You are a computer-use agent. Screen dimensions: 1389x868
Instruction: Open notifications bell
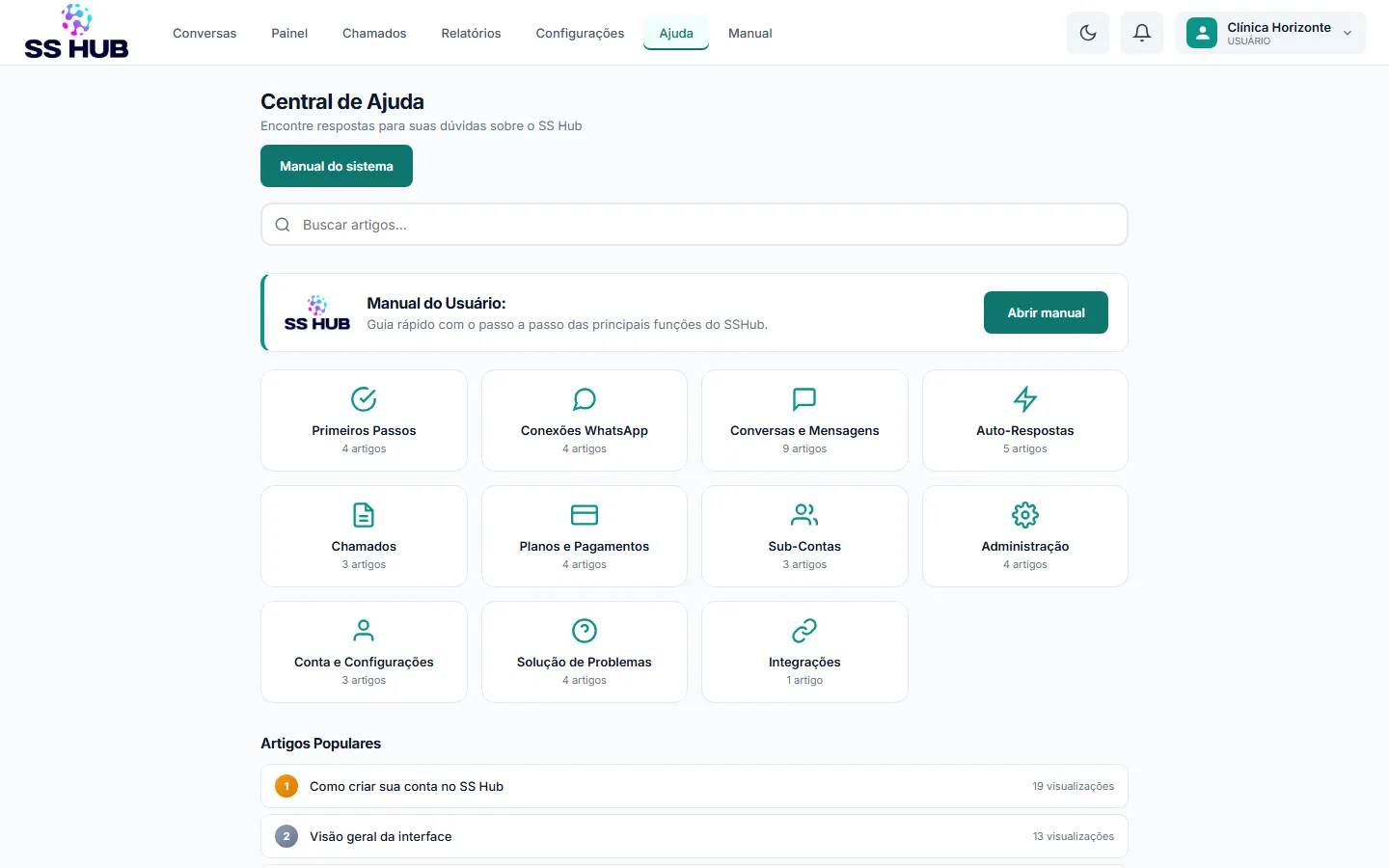click(1142, 33)
